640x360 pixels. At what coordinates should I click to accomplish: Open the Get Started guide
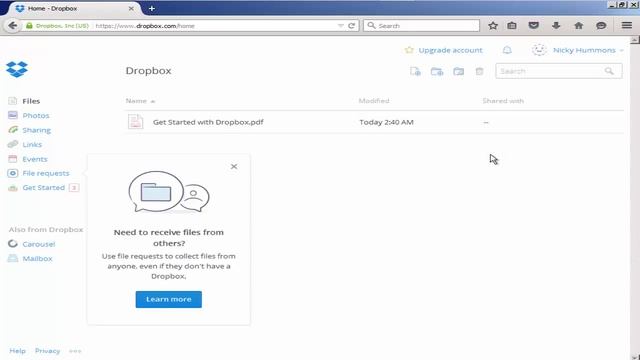pos(44,188)
